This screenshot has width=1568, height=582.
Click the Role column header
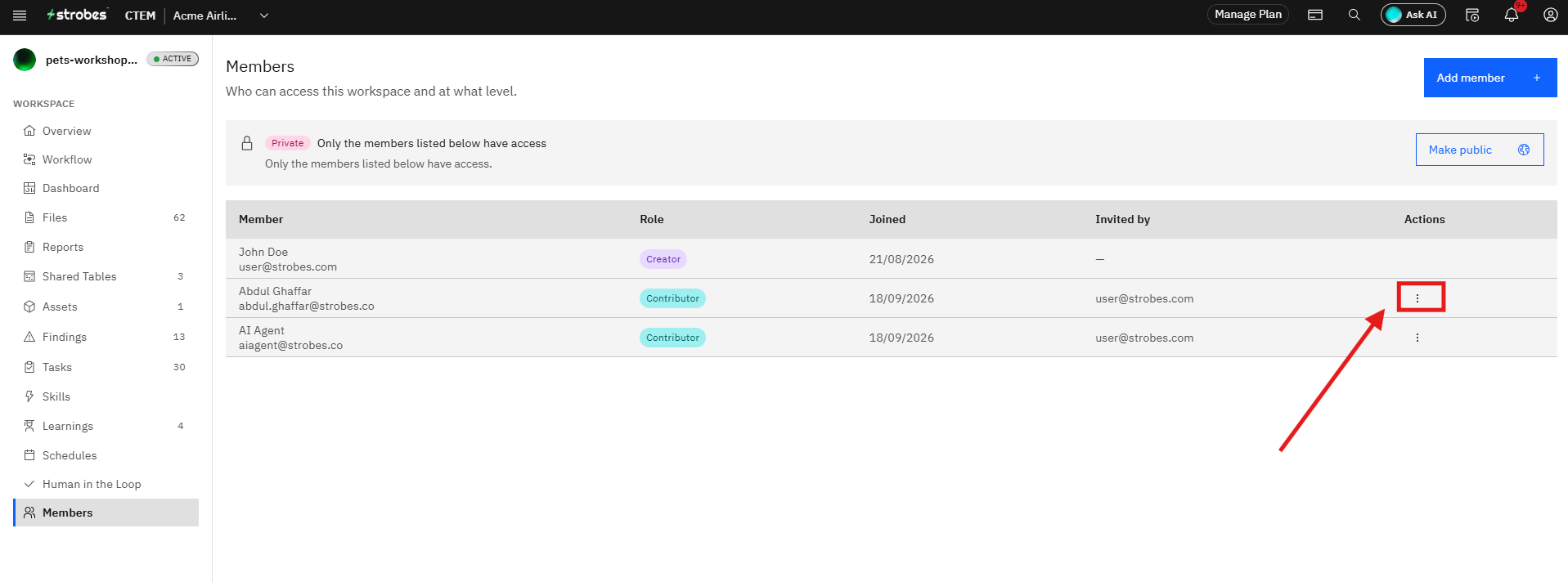(x=652, y=219)
